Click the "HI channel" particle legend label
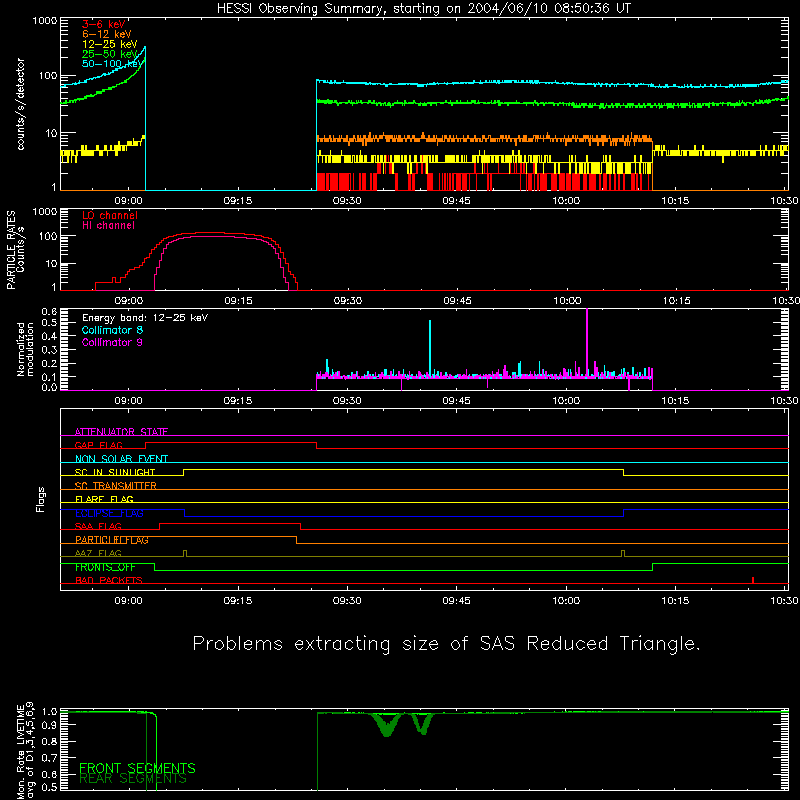The height and width of the screenshot is (800, 800). pos(109,226)
